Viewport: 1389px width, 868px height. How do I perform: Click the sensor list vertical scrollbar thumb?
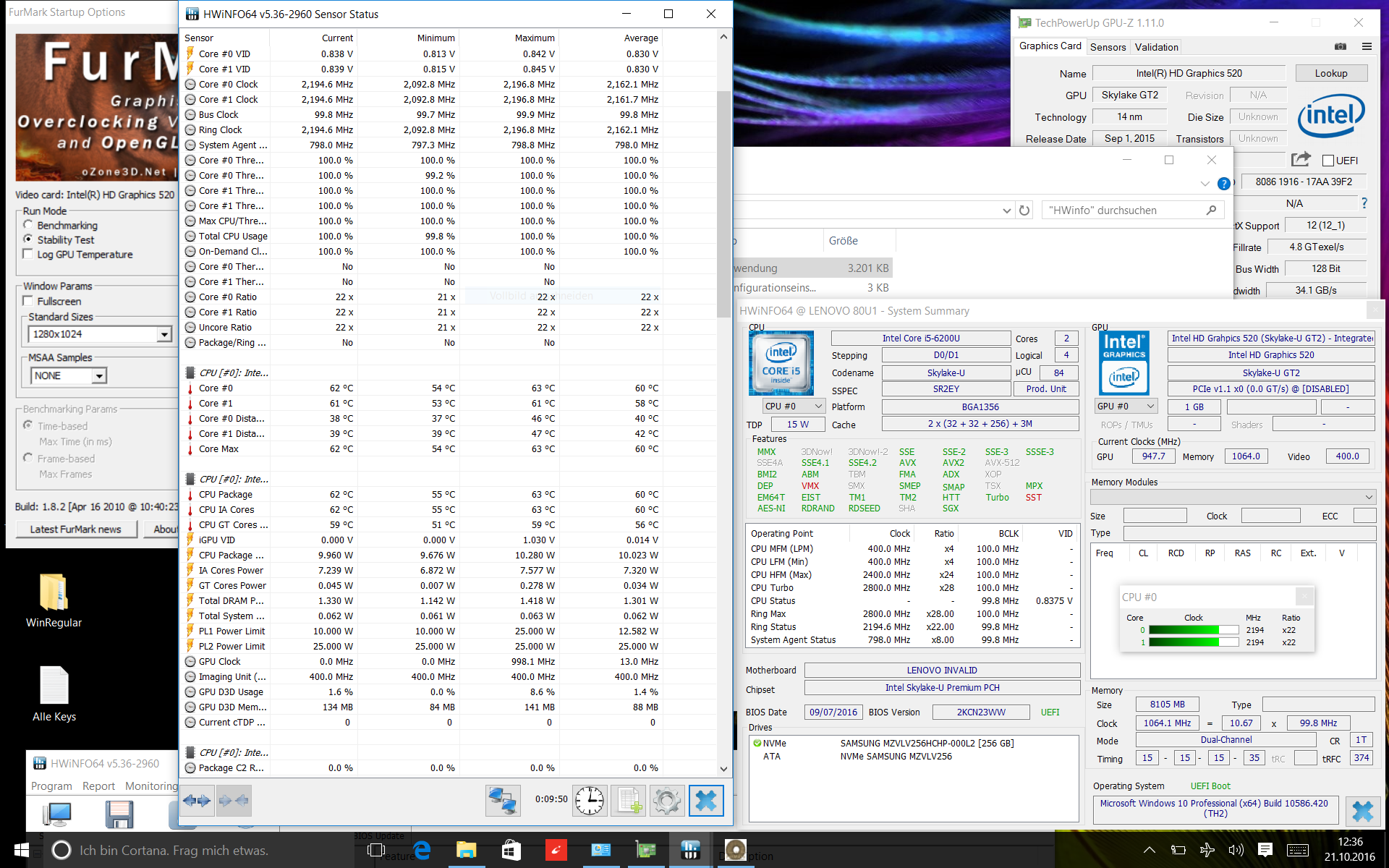click(x=723, y=203)
